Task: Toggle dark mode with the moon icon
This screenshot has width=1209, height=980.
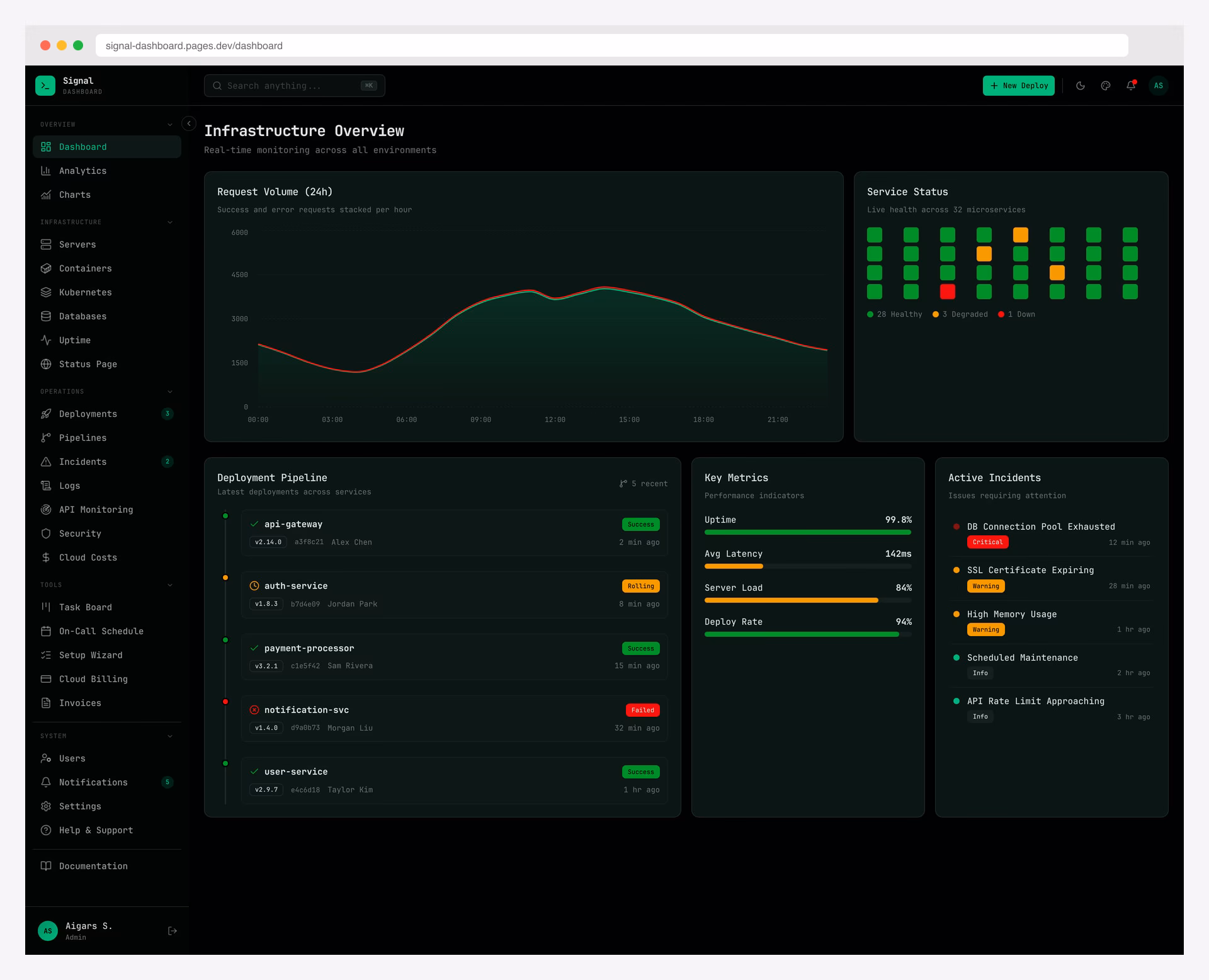Action: [x=1081, y=86]
